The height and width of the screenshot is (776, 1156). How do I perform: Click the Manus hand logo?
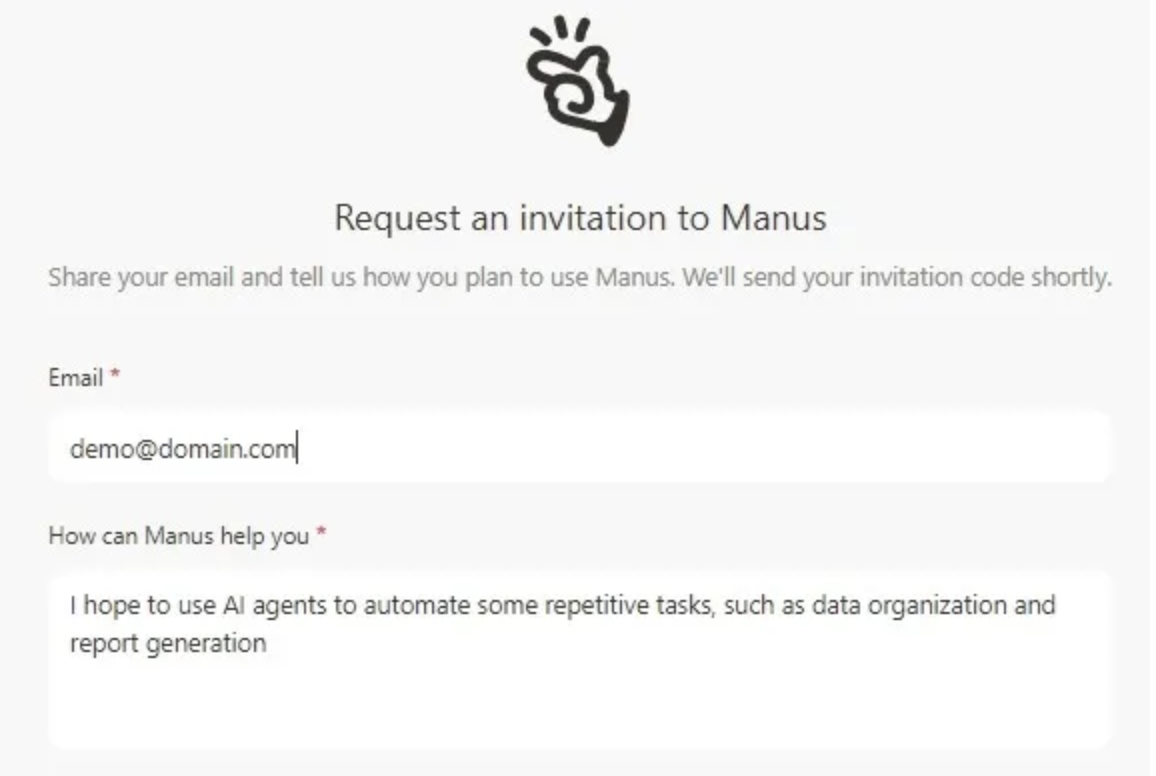click(x=578, y=80)
